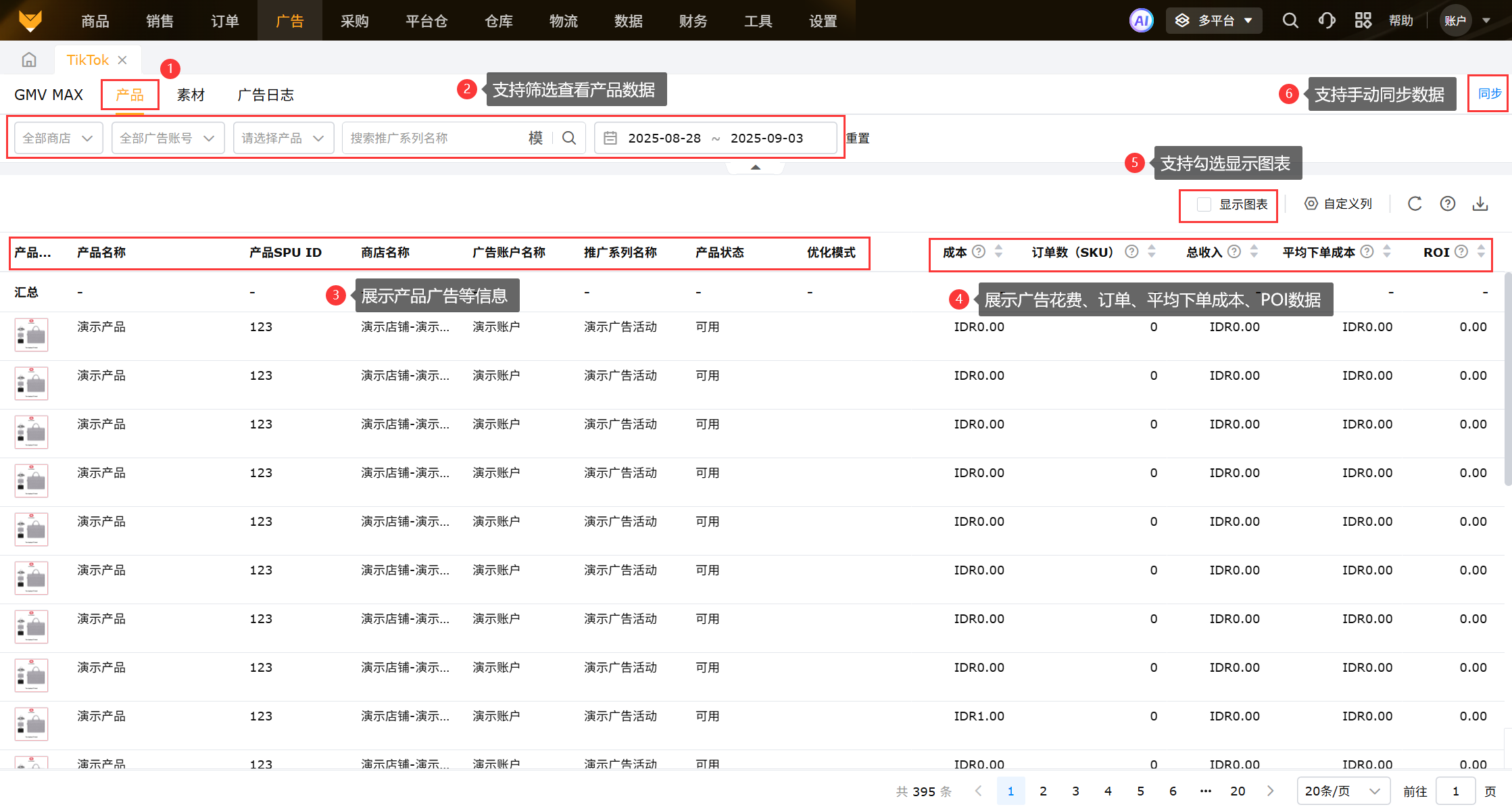Image resolution: width=1512 pixels, height=809 pixels.
Task: Enable the 显示图表 checkbox
Action: click(1204, 204)
